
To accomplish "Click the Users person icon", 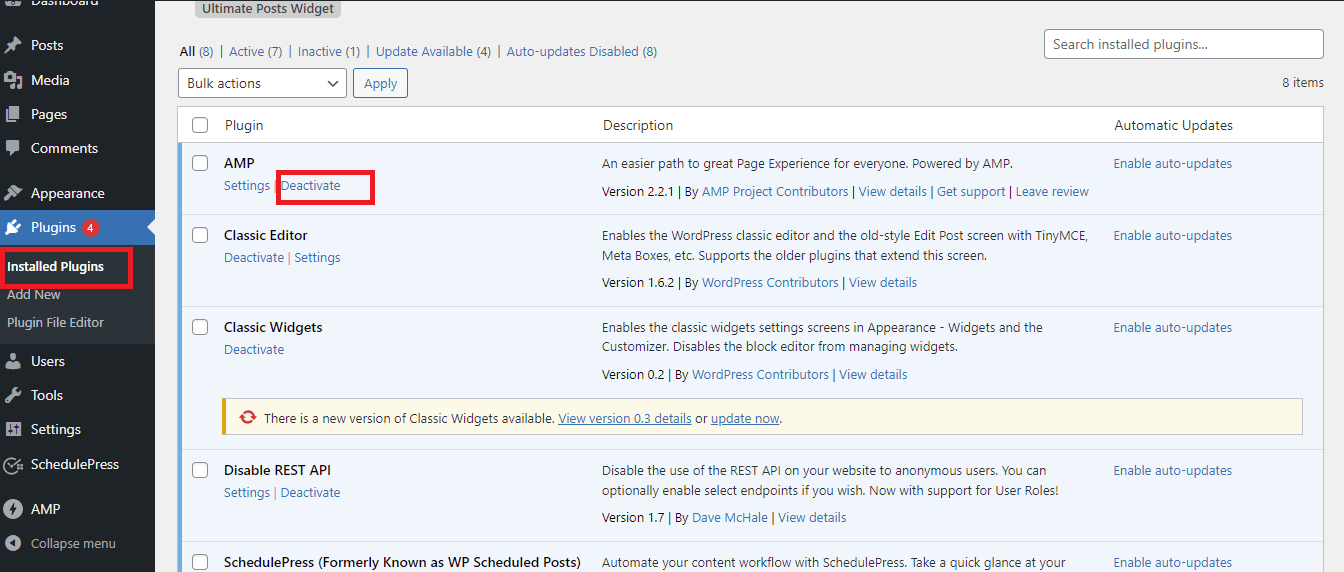I will (13, 361).
